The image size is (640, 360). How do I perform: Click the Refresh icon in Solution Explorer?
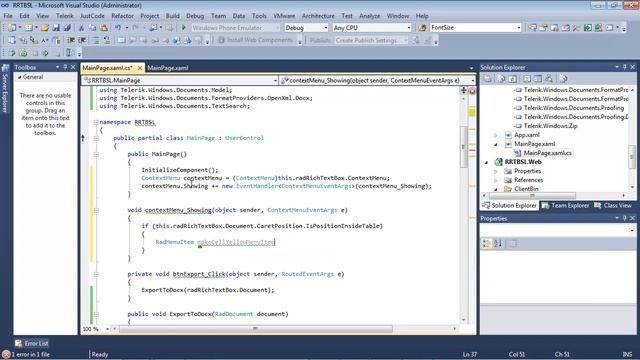pyautogui.click(x=513, y=79)
